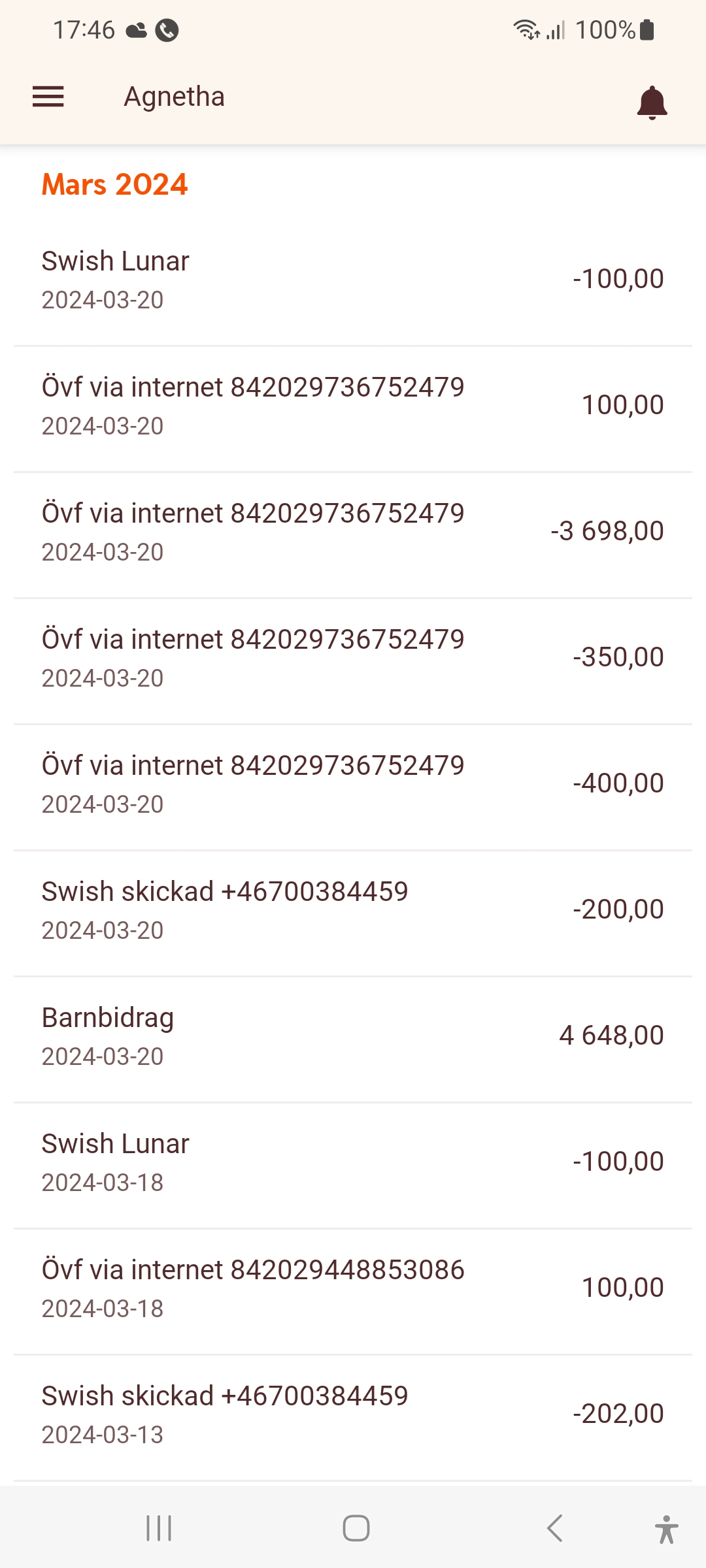The image size is (706, 1568).
Task: Select the -350,00 internet transfer entry
Action: pos(353,658)
